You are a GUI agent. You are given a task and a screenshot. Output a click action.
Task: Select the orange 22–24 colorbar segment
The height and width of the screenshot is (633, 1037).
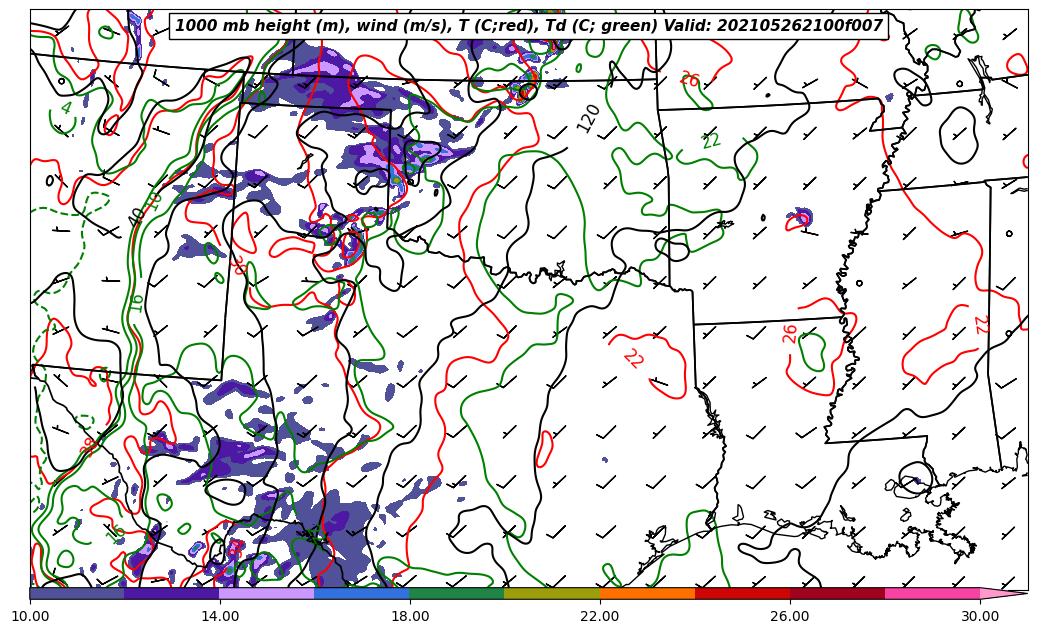[x=647, y=593]
